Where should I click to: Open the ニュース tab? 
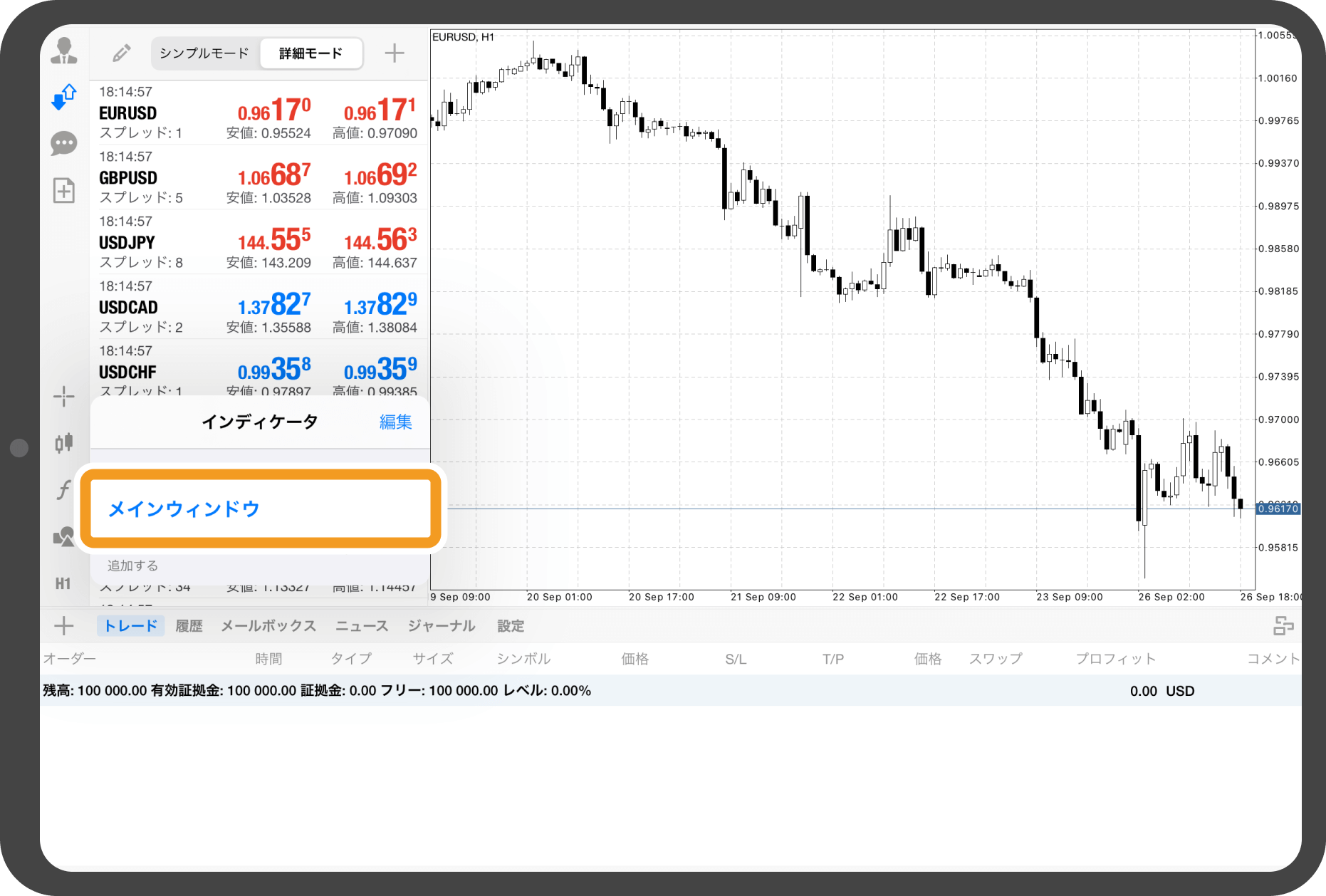(x=362, y=626)
